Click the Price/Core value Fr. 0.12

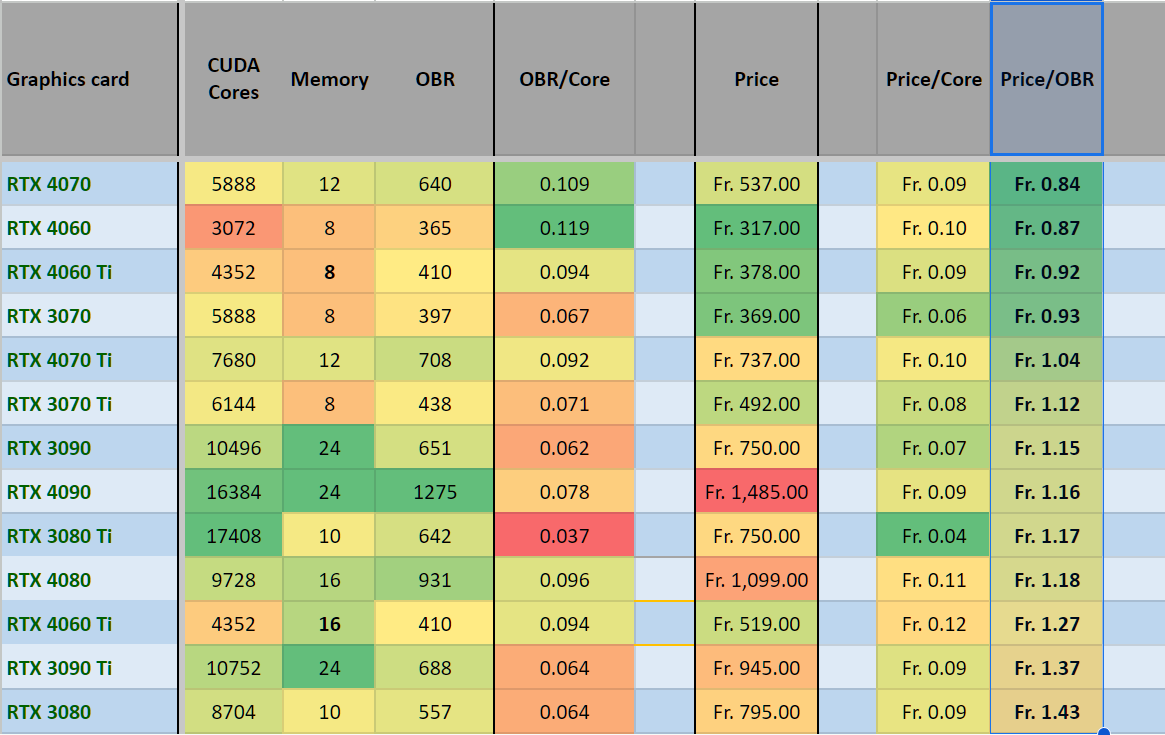click(x=934, y=624)
